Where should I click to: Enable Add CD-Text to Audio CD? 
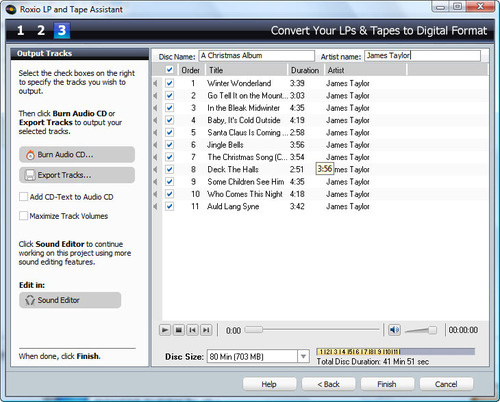point(23,197)
